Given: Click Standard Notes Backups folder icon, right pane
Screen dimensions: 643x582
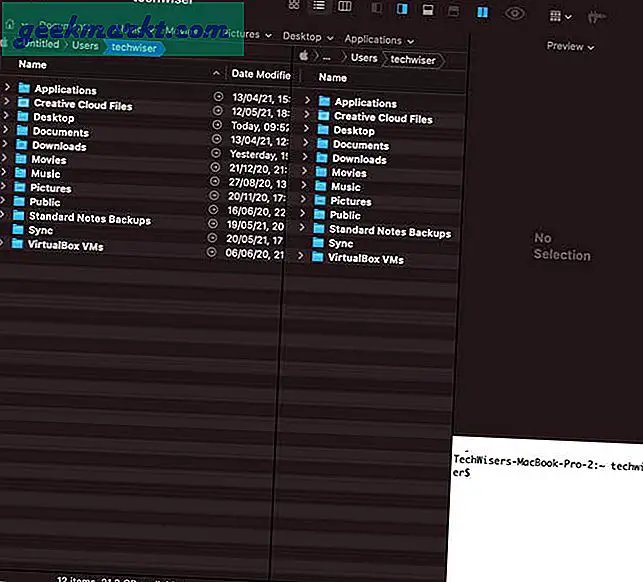Looking at the screenshot, I should [x=319, y=228].
